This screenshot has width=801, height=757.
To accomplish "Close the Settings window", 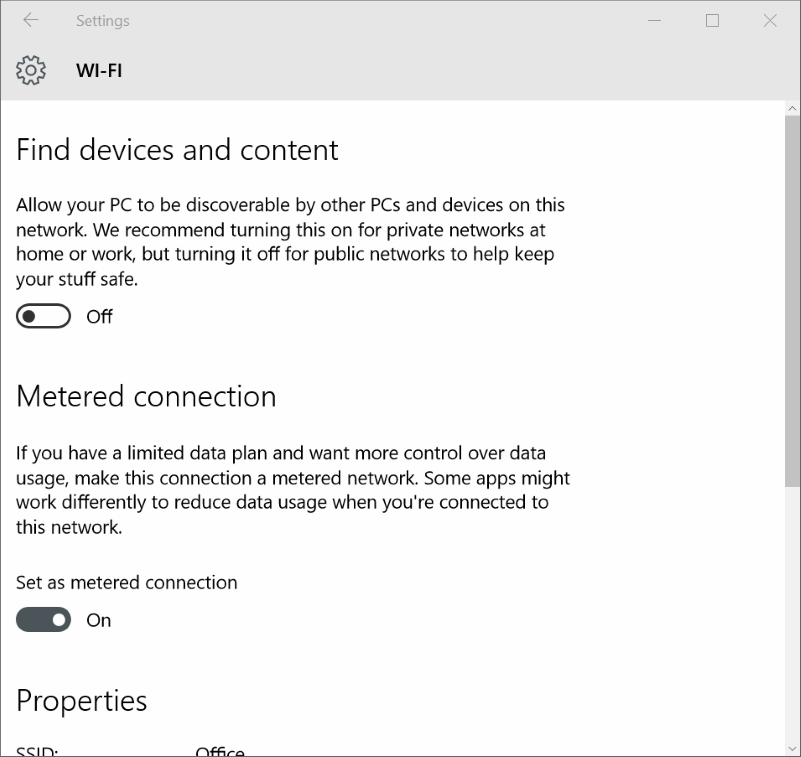I will coord(770,20).
